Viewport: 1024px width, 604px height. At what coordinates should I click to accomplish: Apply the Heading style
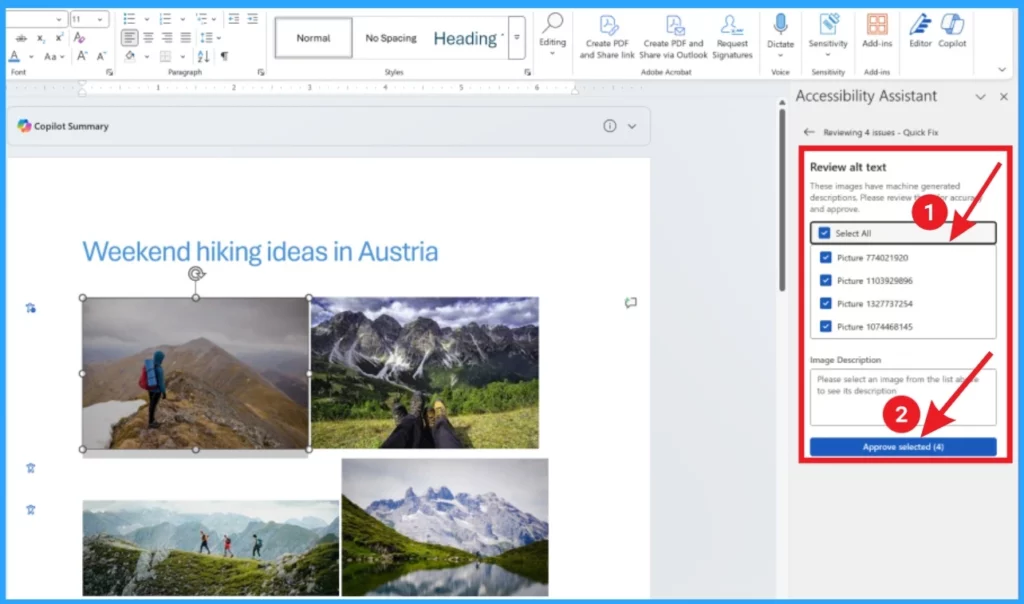466,38
